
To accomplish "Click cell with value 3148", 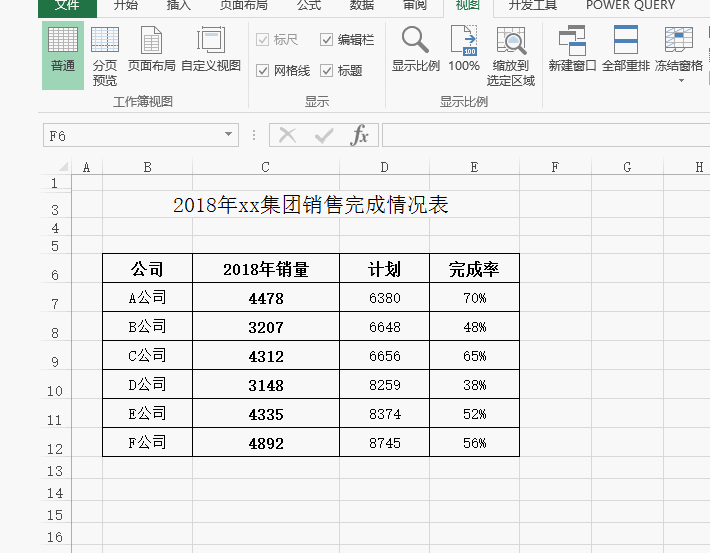I will 266,384.
